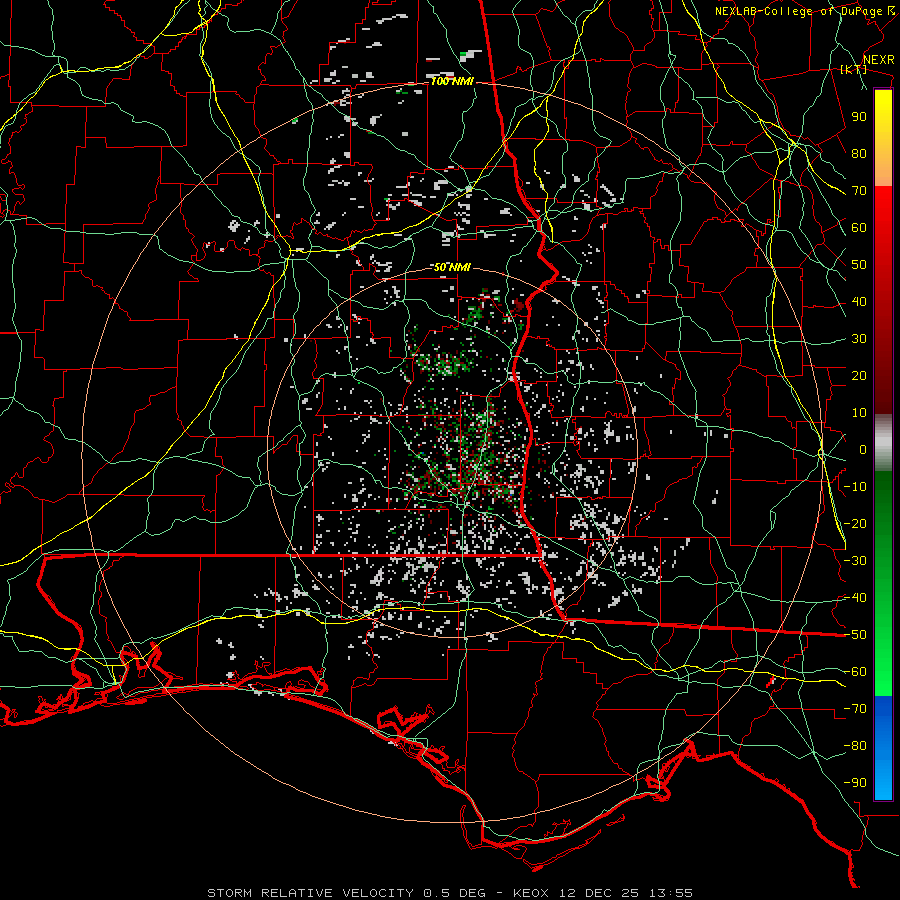Click the -20 value on the velocity scale
The height and width of the screenshot is (900, 900).
855,524
